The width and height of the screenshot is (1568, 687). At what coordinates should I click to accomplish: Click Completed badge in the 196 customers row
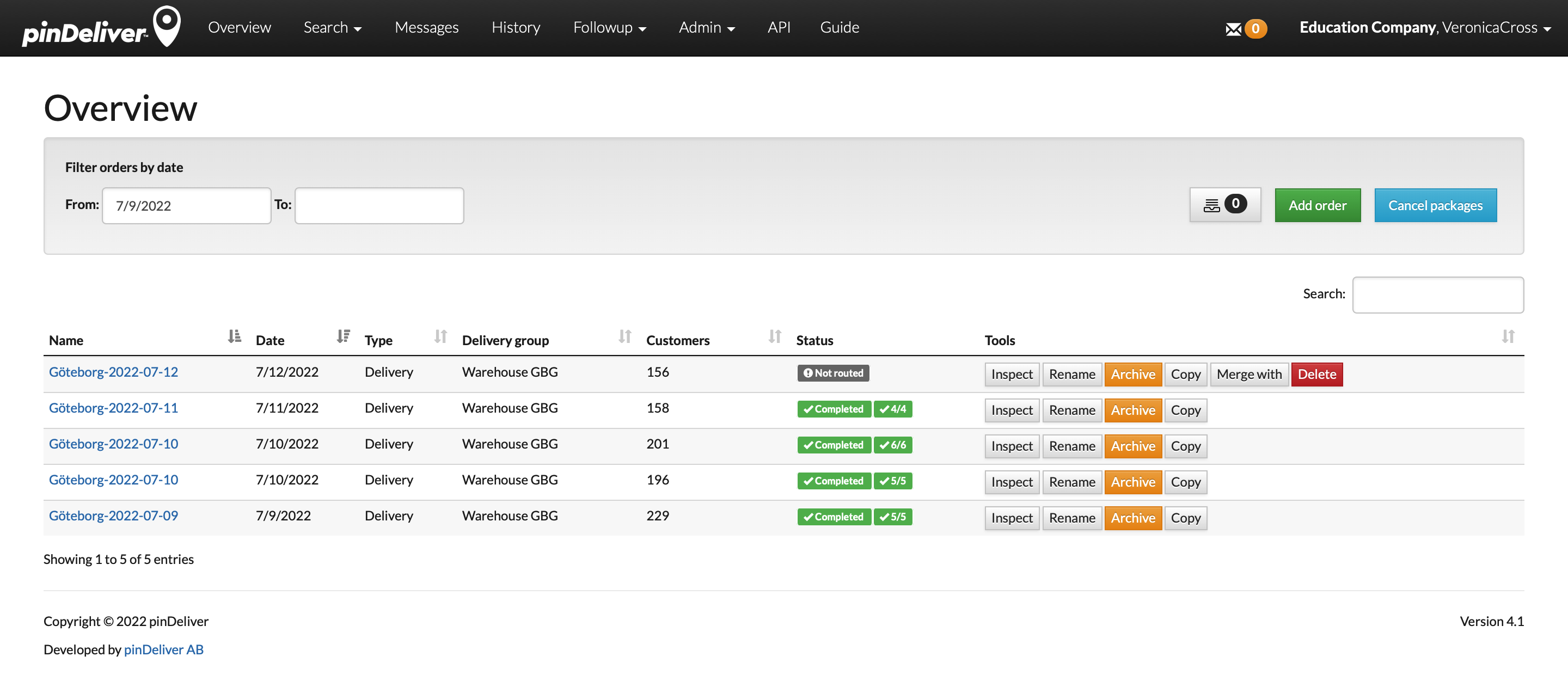point(834,481)
